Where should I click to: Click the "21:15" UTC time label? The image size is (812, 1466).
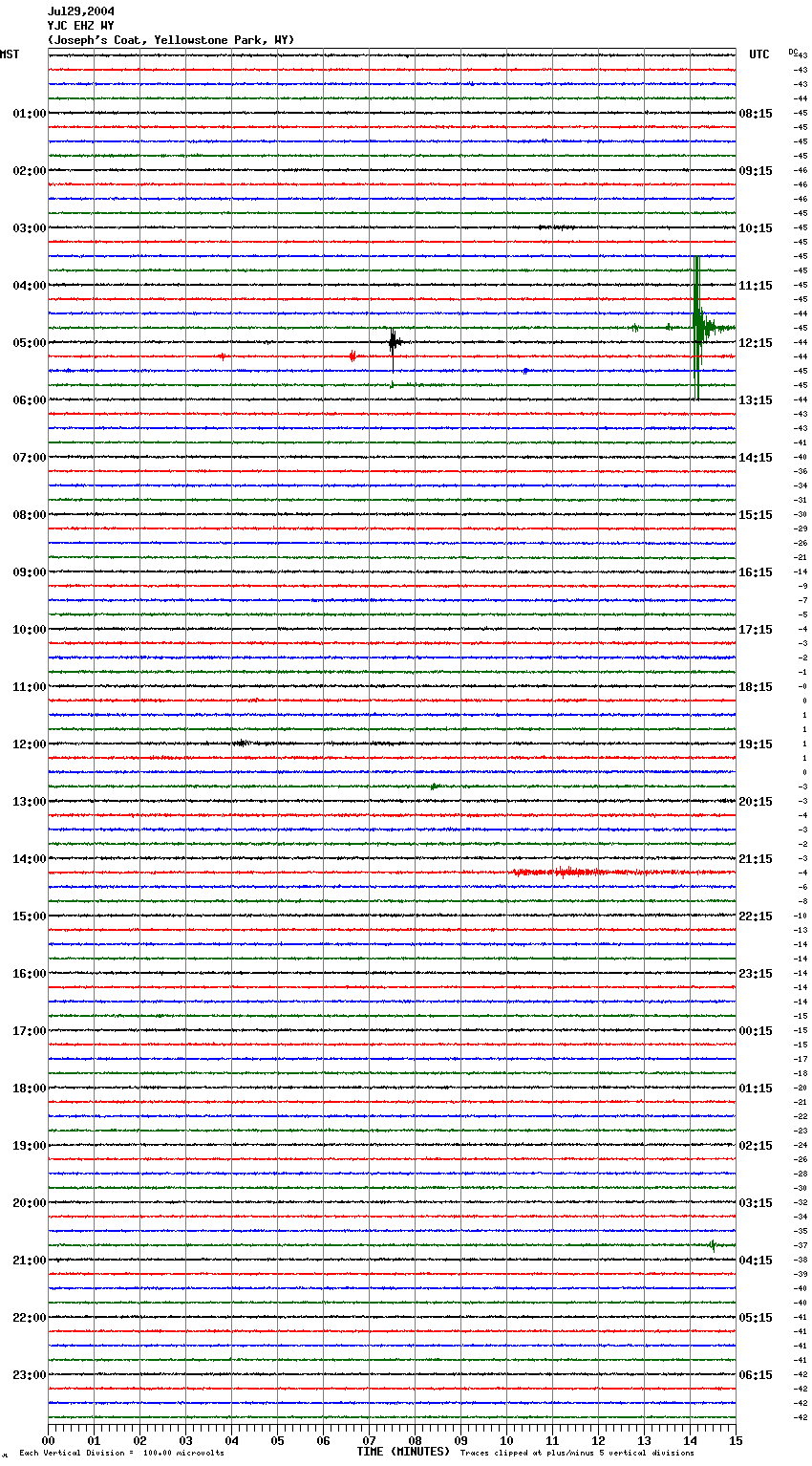tap(756, 859)
